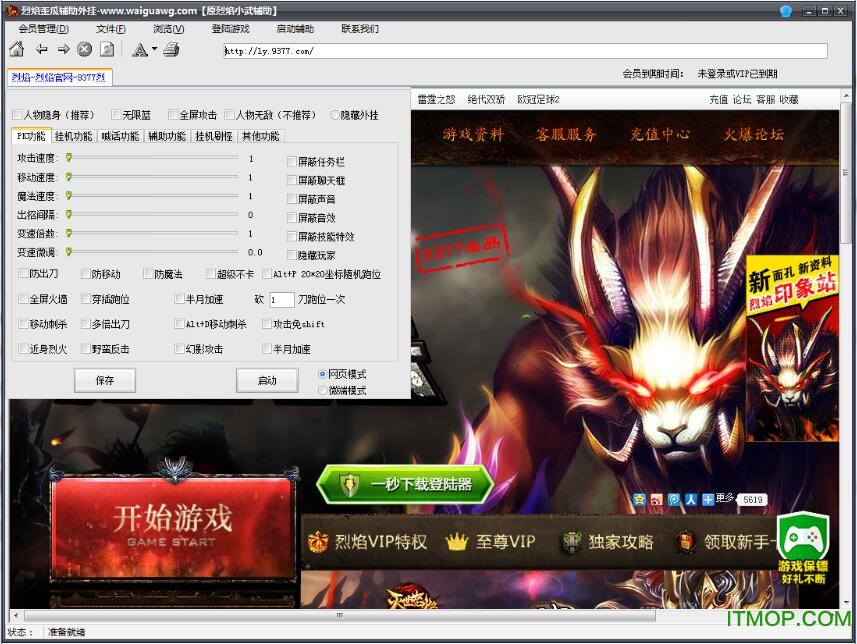Share via the Tencent Weibo icon
The height and width of the screenshot is (644, 857).
point(674,499)
